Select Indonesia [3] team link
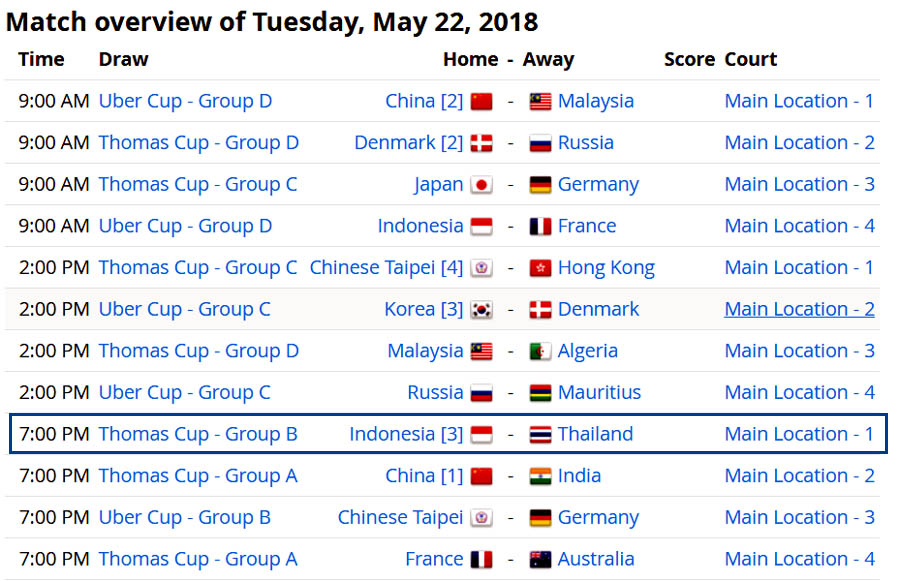The image size is (900, 581). (406, 435)
